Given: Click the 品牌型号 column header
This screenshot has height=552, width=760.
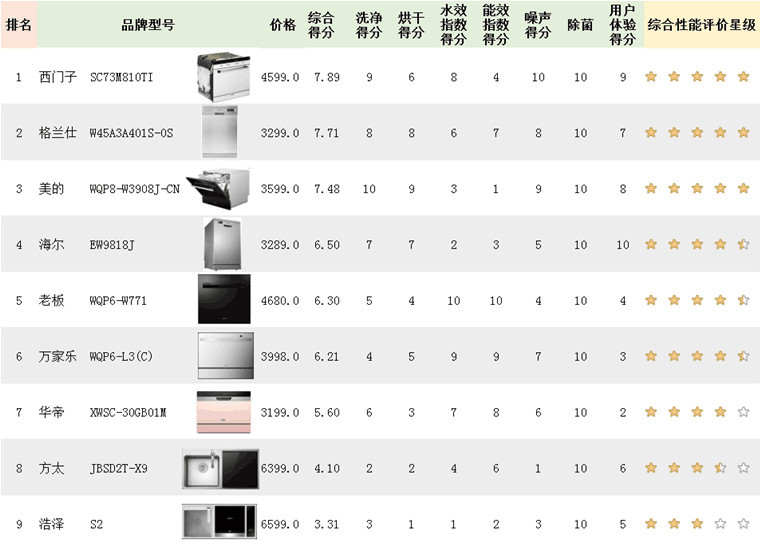Looking at the screenshot, I should (x=148, y=25).
